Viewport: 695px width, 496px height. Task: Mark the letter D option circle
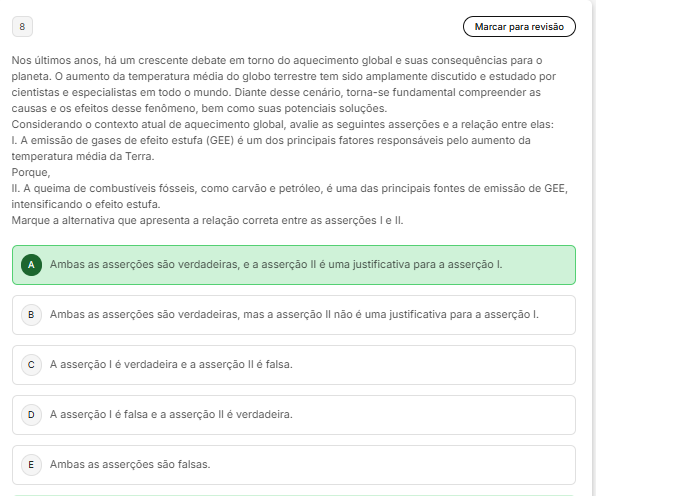(x=31, y=414)
